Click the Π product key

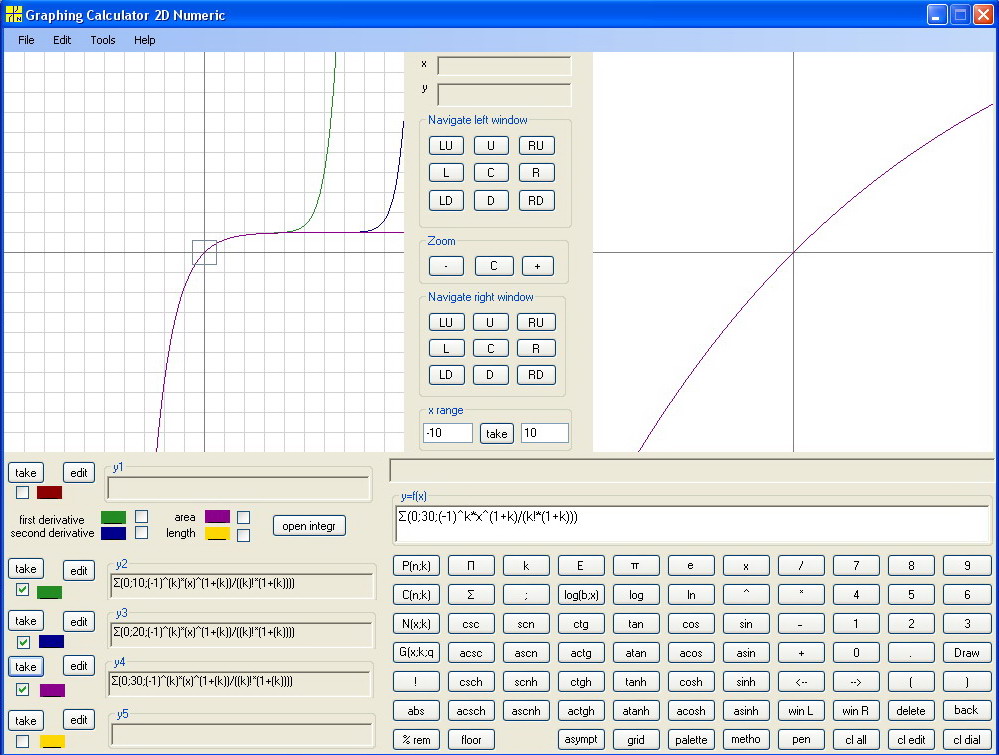471,565
